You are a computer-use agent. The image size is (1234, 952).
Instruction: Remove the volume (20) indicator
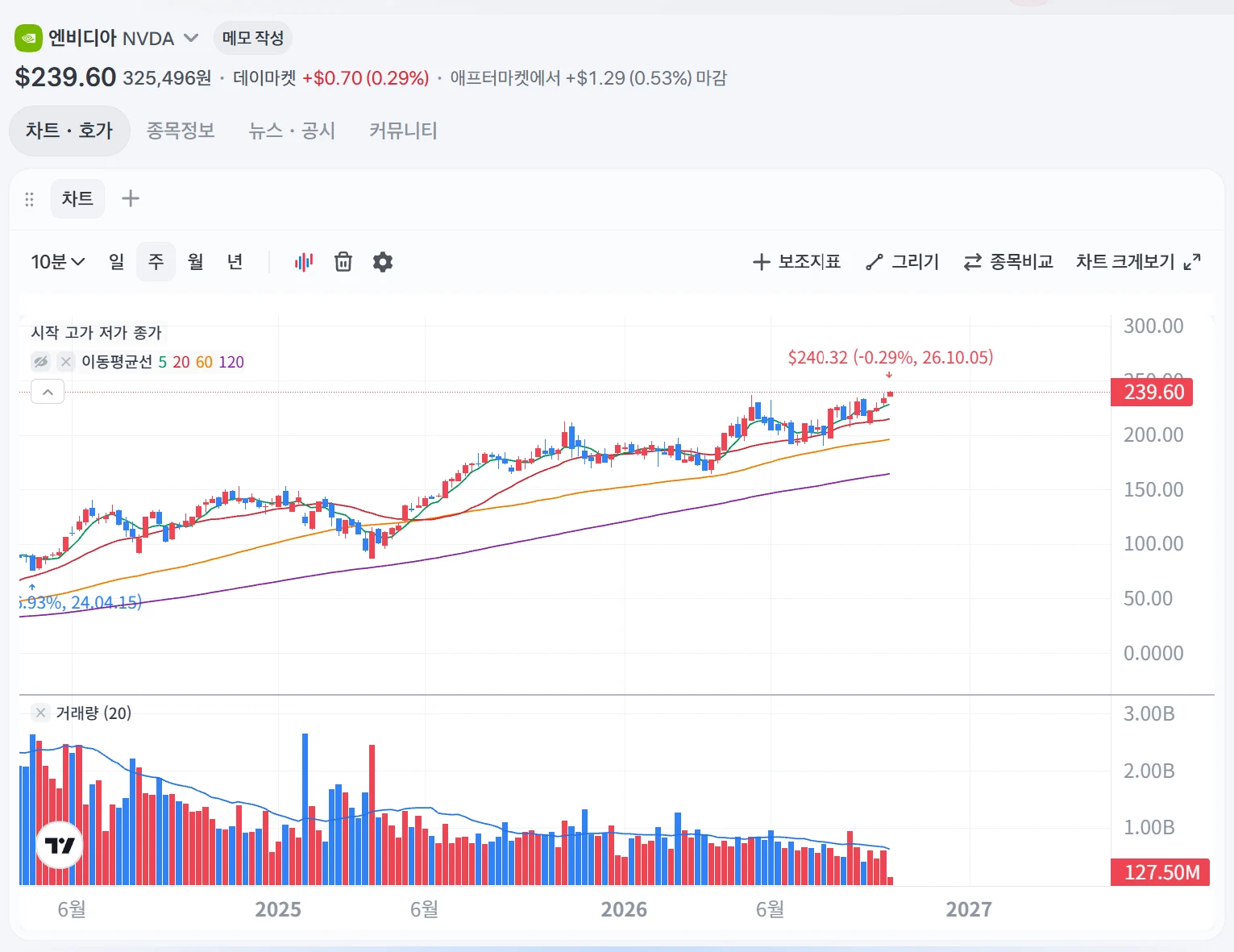point(40,713)
